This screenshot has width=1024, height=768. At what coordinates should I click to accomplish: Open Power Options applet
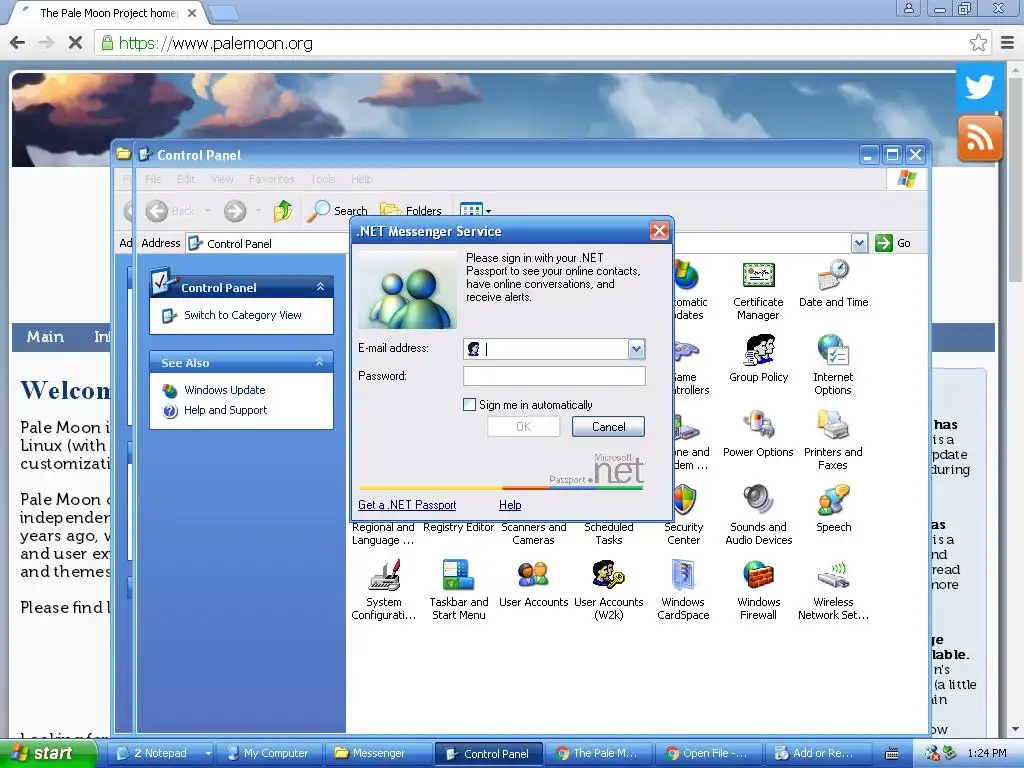click(x=758, y=434)
